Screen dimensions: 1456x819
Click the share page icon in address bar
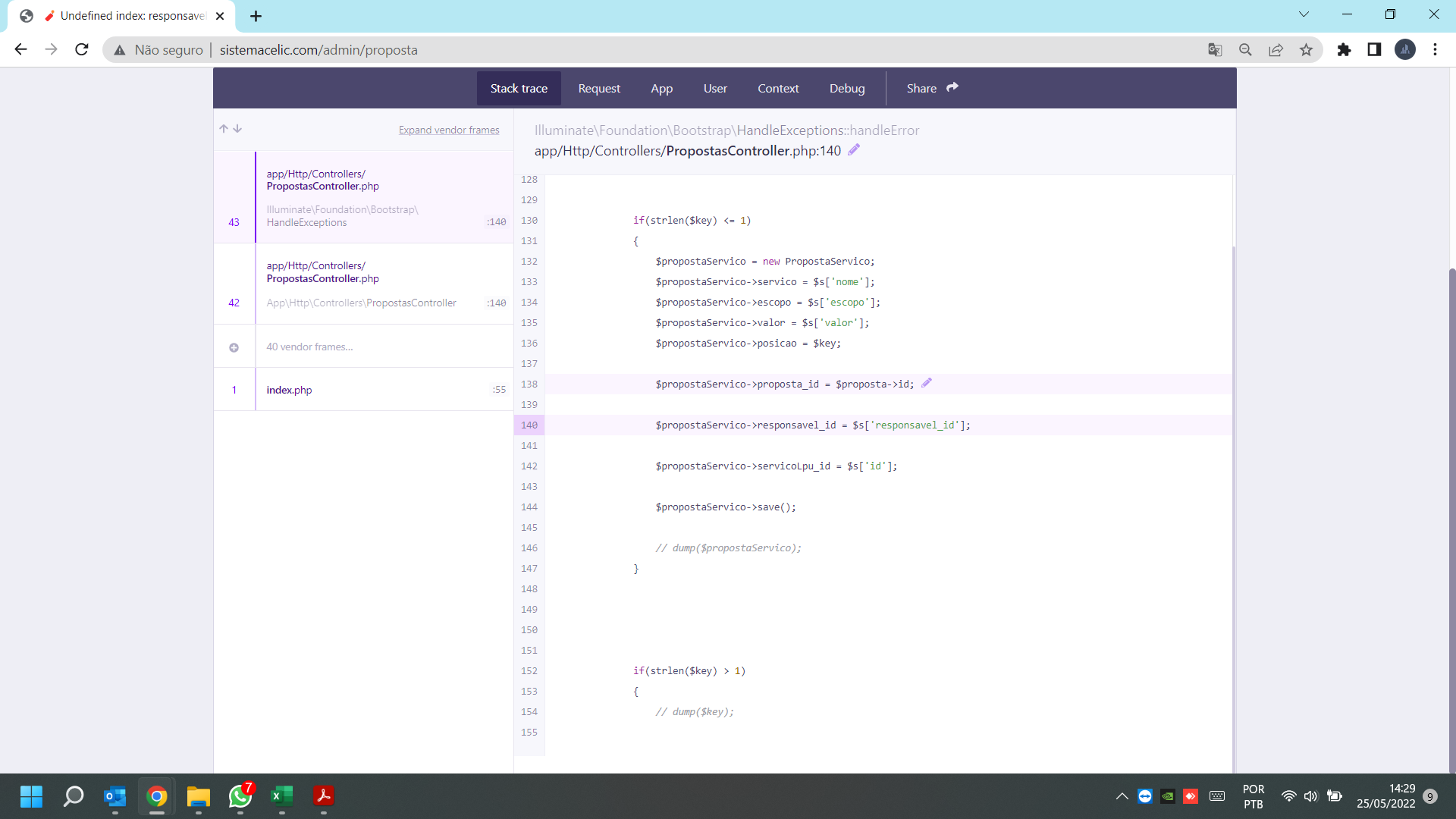coord(1276,50)
